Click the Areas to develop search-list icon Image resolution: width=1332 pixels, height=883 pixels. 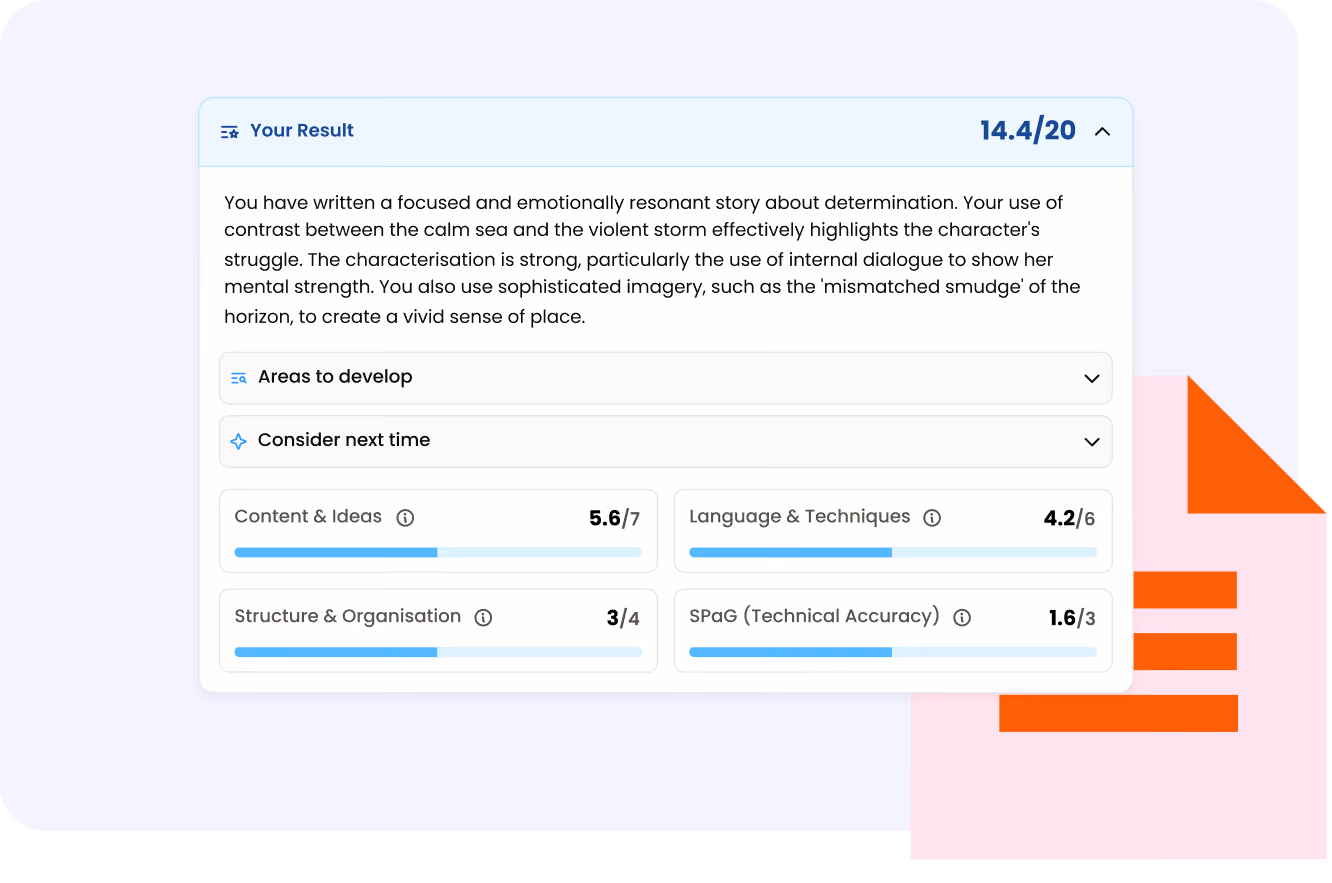click(x=238, y=378)
